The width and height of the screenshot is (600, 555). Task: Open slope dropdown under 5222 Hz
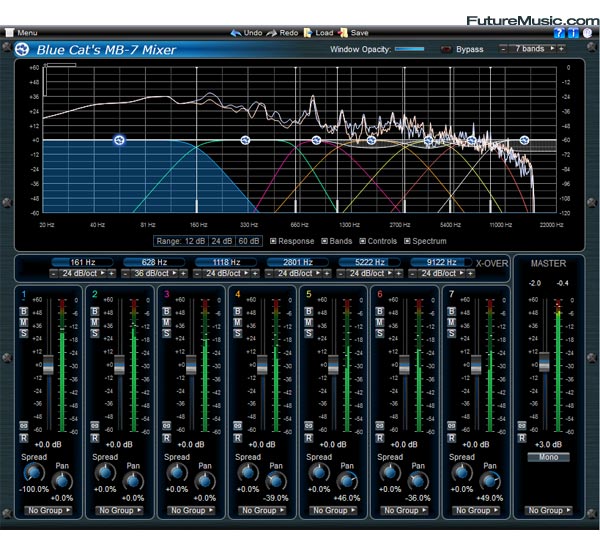coord(370,273)
